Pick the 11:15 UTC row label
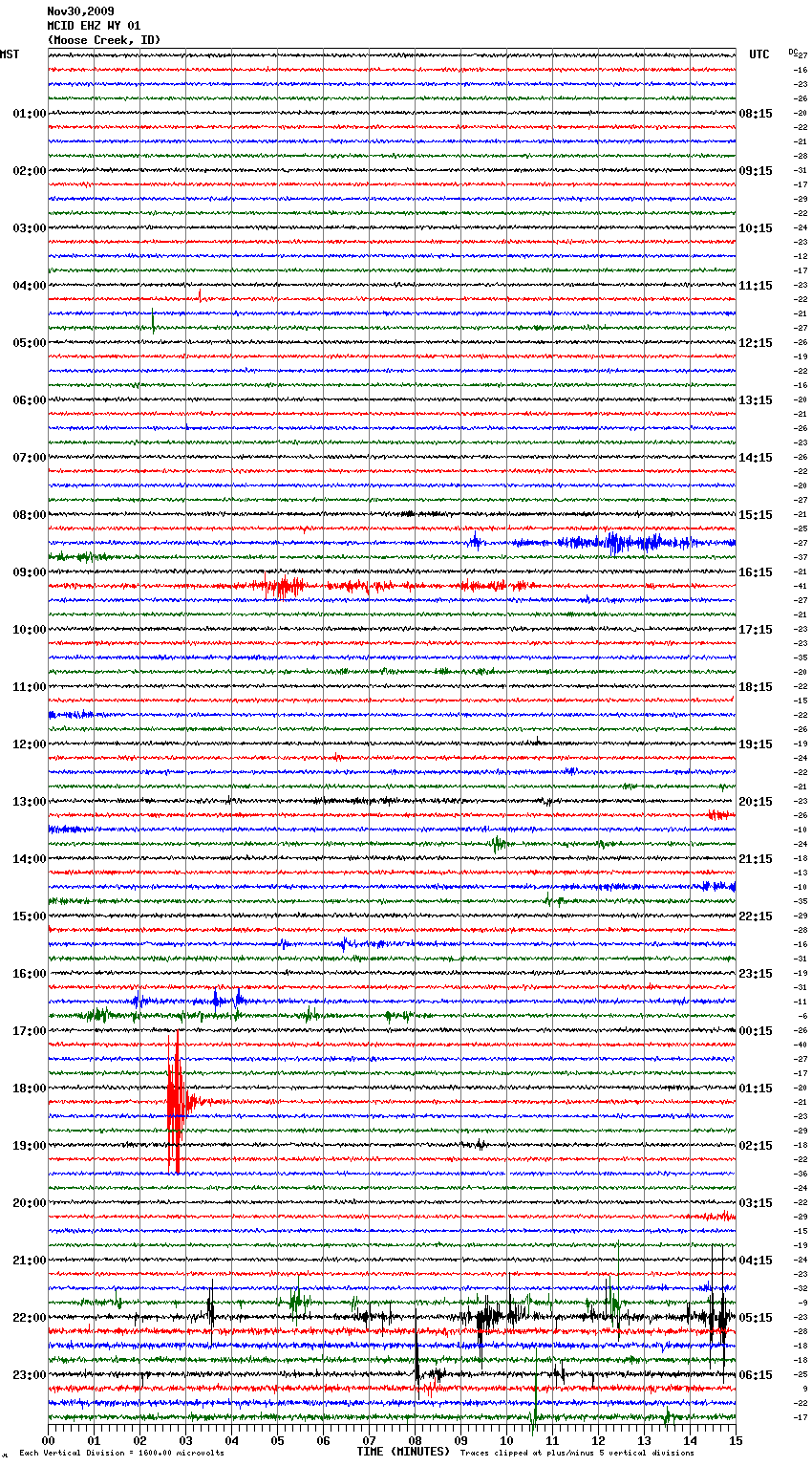The image size is (812, 1466). [756, 286]
